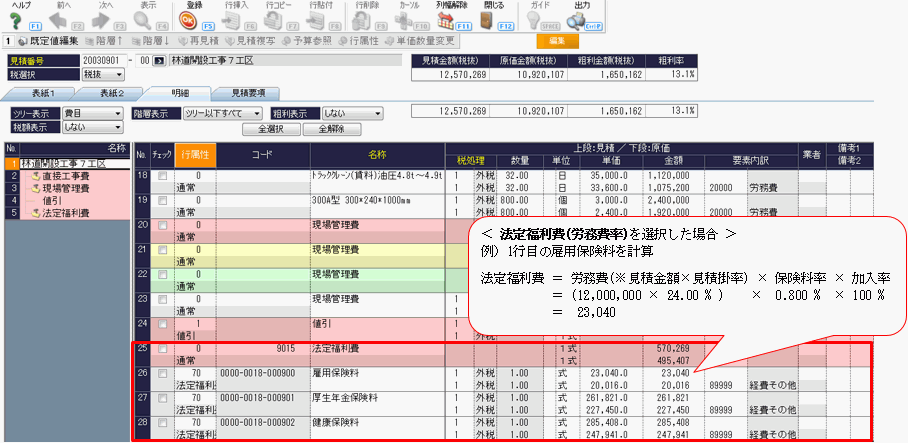The image size is (908, 443).
Task: Check the checkbox on row 26 雇用保険料
Action: point(163,373)
